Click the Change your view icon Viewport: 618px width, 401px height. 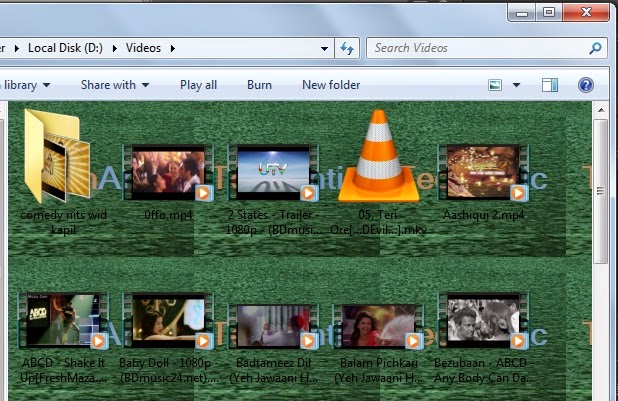[x=495, y=85]
